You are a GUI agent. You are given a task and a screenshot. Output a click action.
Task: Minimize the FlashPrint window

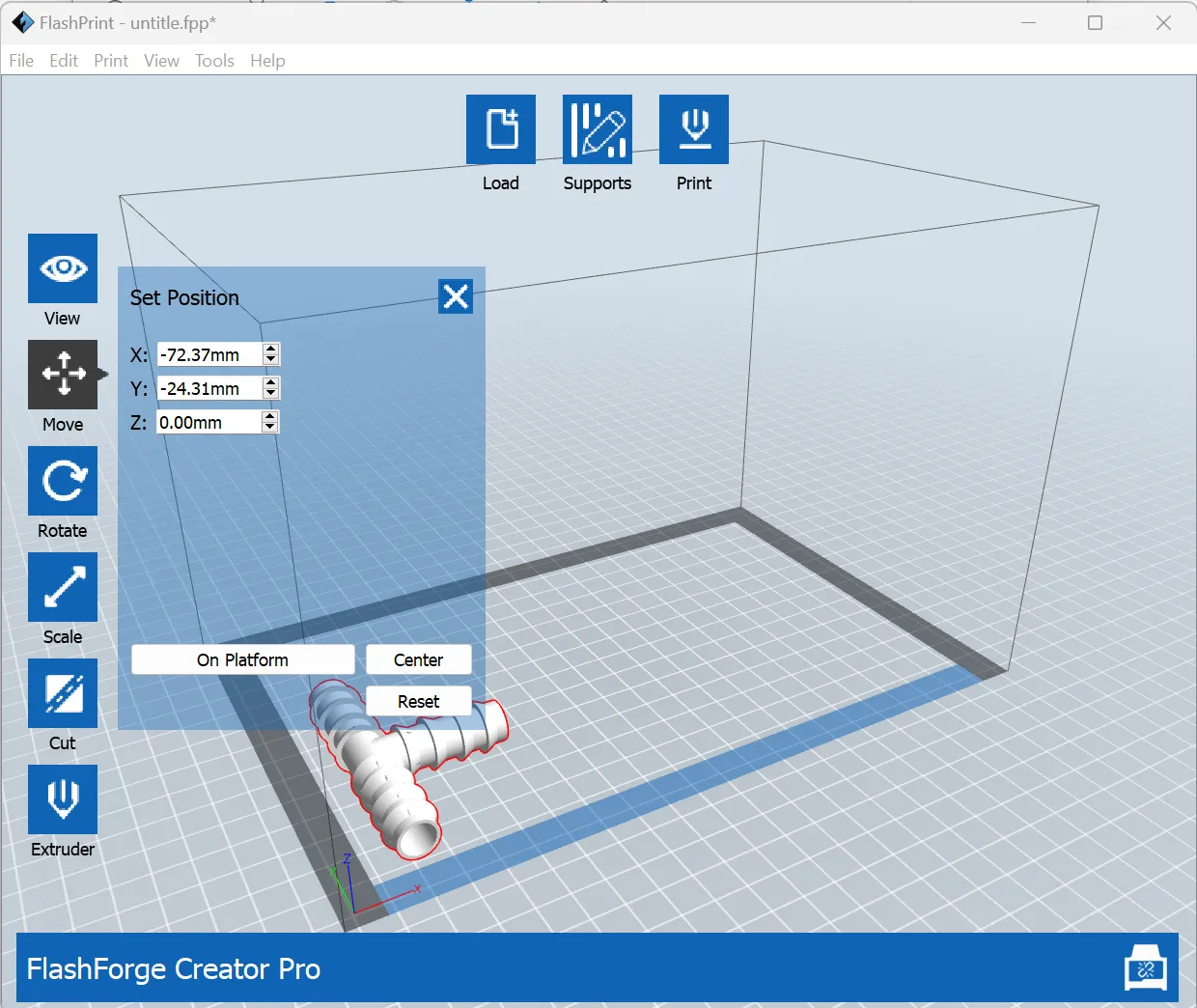click(1029, 22)
